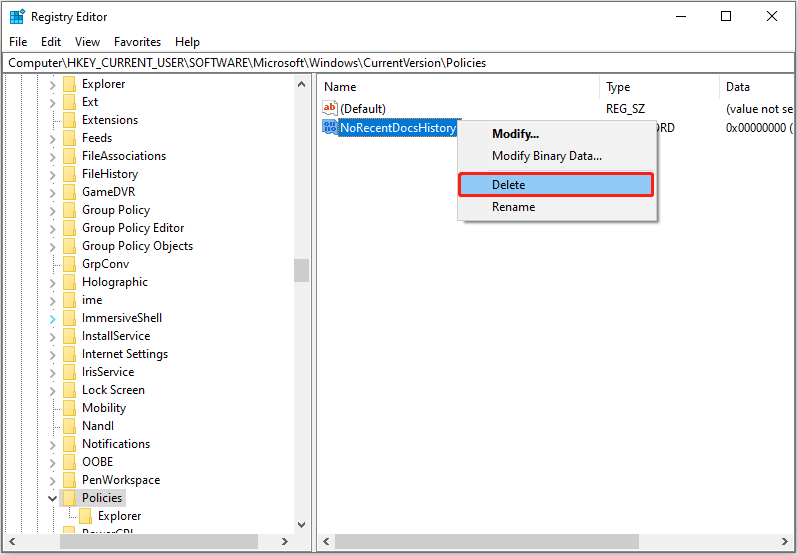Click the Extensions folder icon

(69, 120)
